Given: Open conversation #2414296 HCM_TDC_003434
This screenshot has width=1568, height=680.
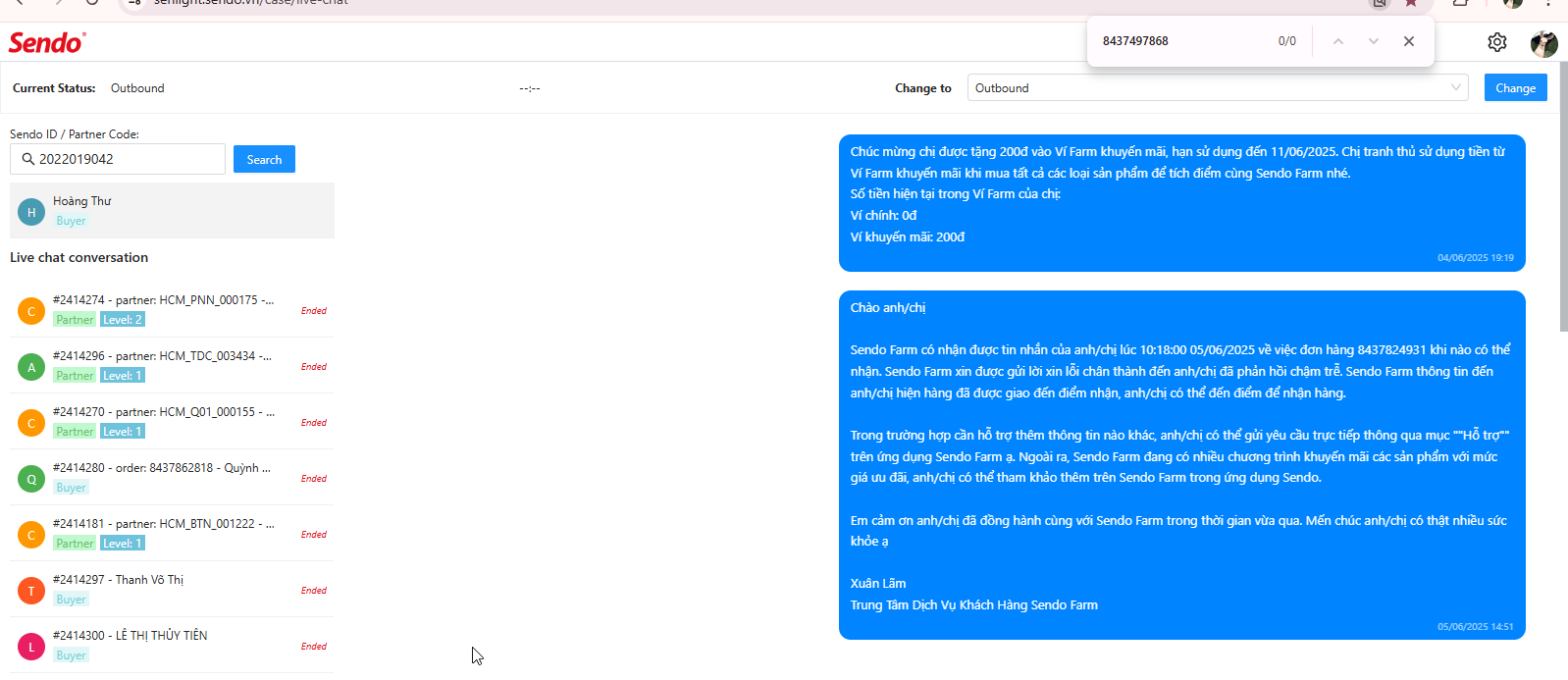Looking at the screenshot, I should [x=172, y=366].
